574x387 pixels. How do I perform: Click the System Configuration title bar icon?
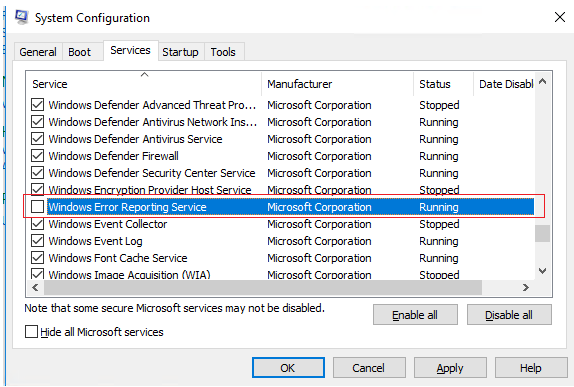(22, 17)
